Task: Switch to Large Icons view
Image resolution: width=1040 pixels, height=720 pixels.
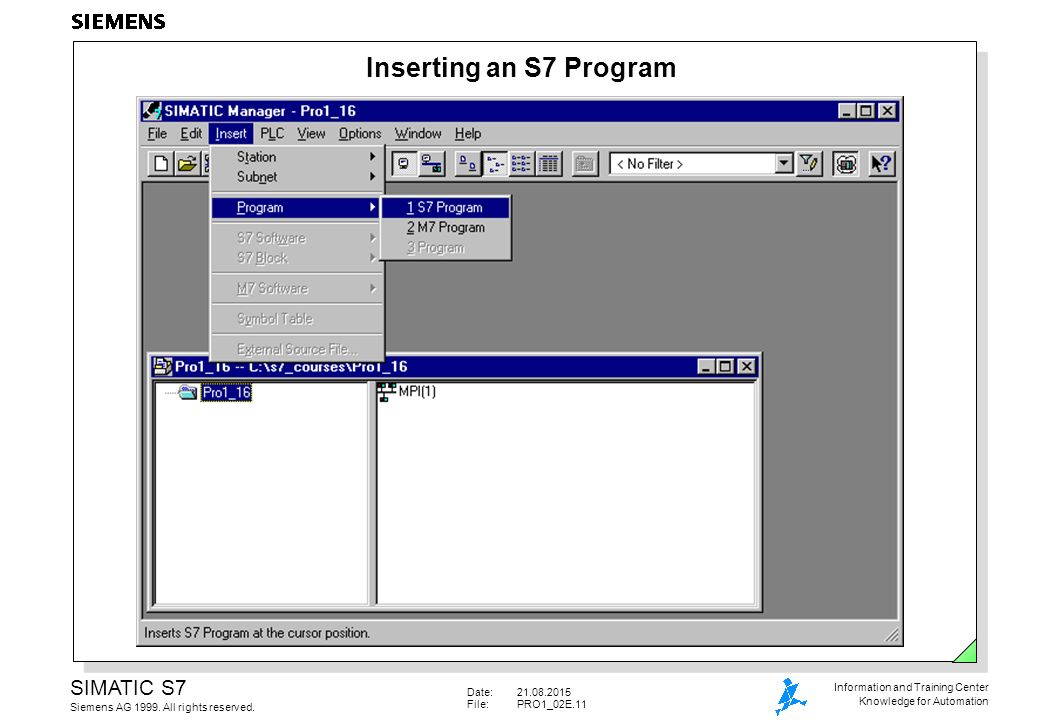Action: pyautogui.click(x=468, y=164)
